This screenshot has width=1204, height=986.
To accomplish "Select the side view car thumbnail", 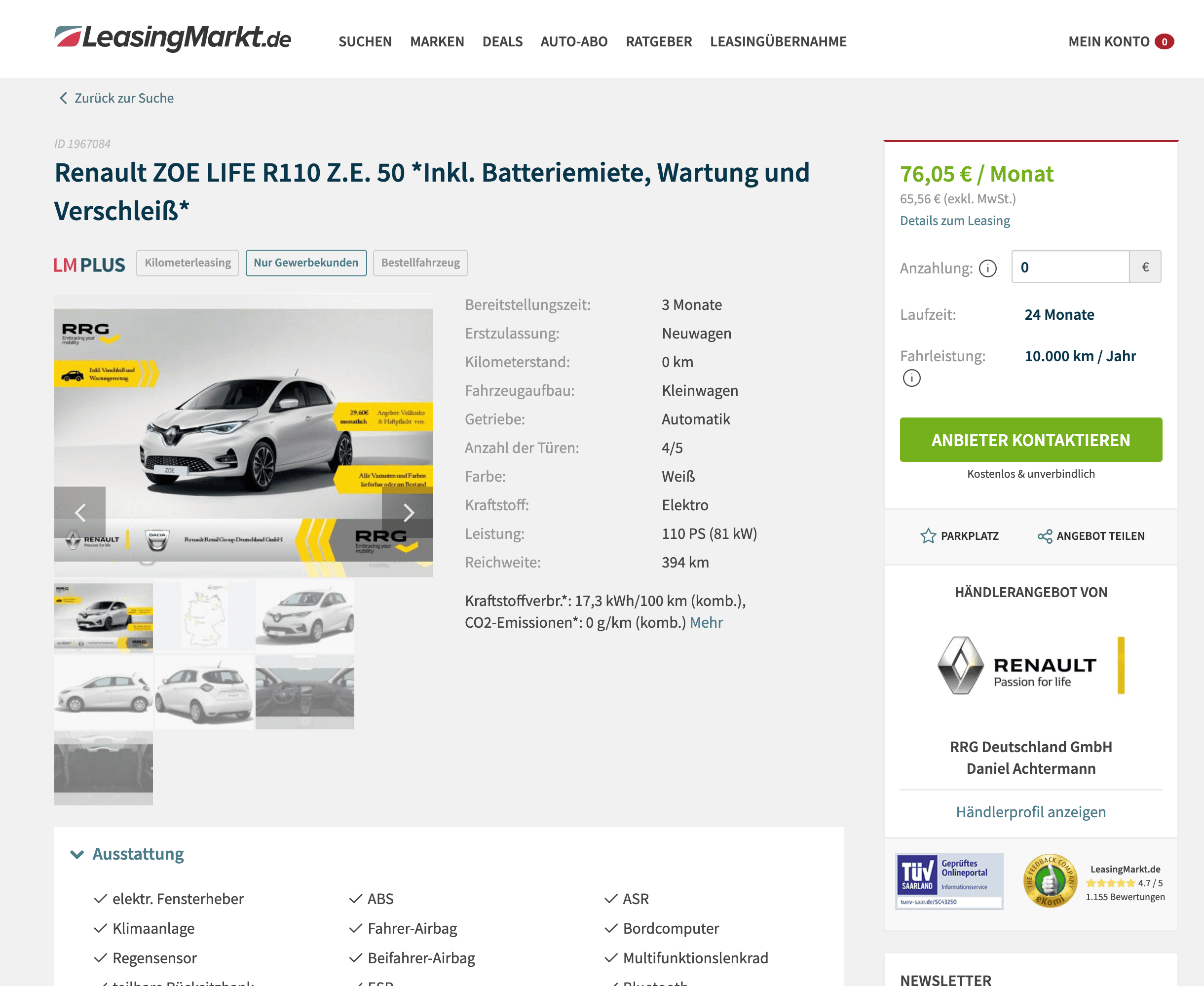I will [103, 692].
